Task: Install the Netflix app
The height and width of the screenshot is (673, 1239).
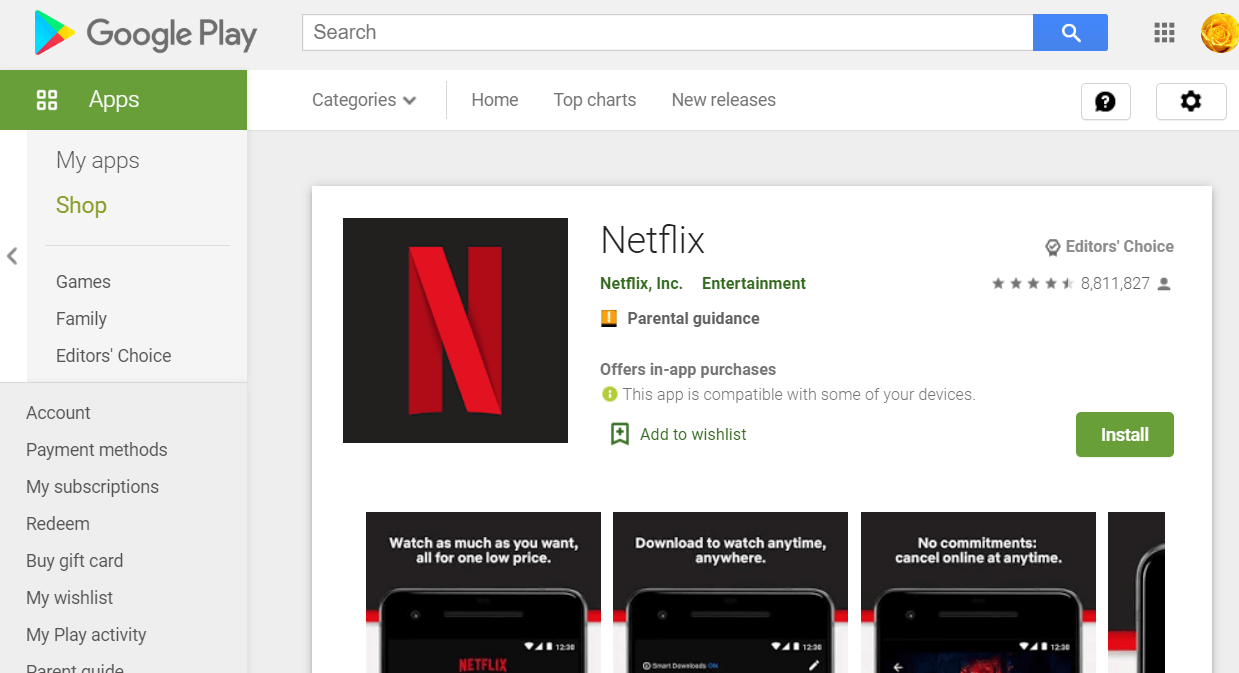Action: [x=1124, y=434]
